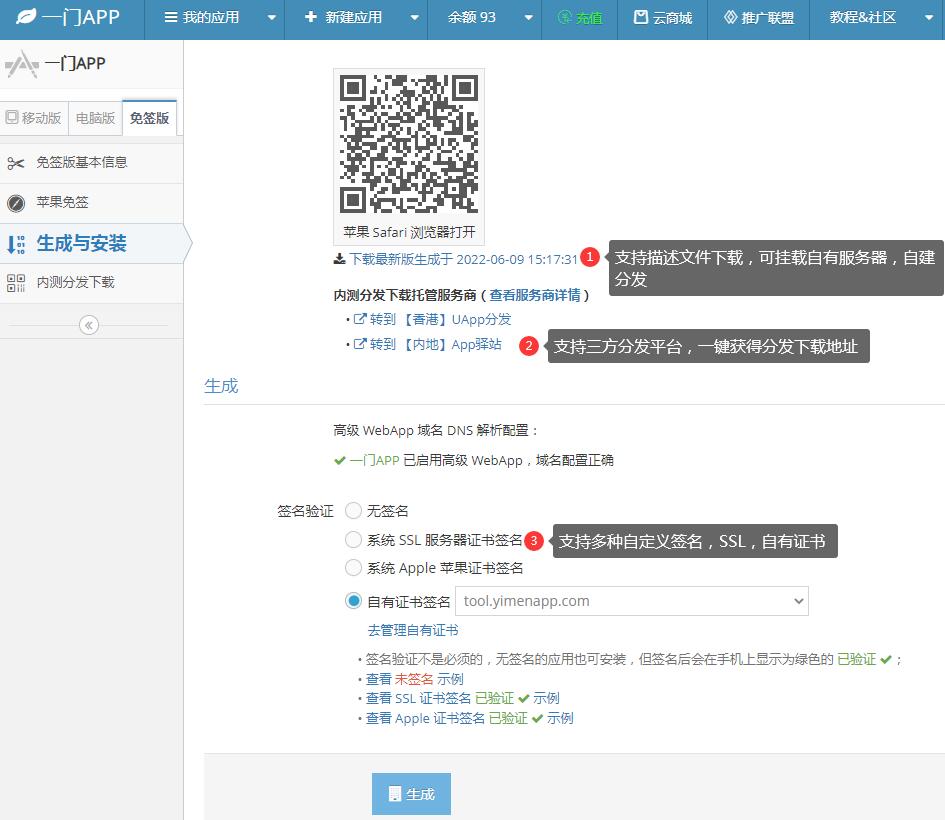Viewport: 945px width, 820px height.
Task: Click external-link icon beside 【香港】UApp分发
Action: (360, 319)
